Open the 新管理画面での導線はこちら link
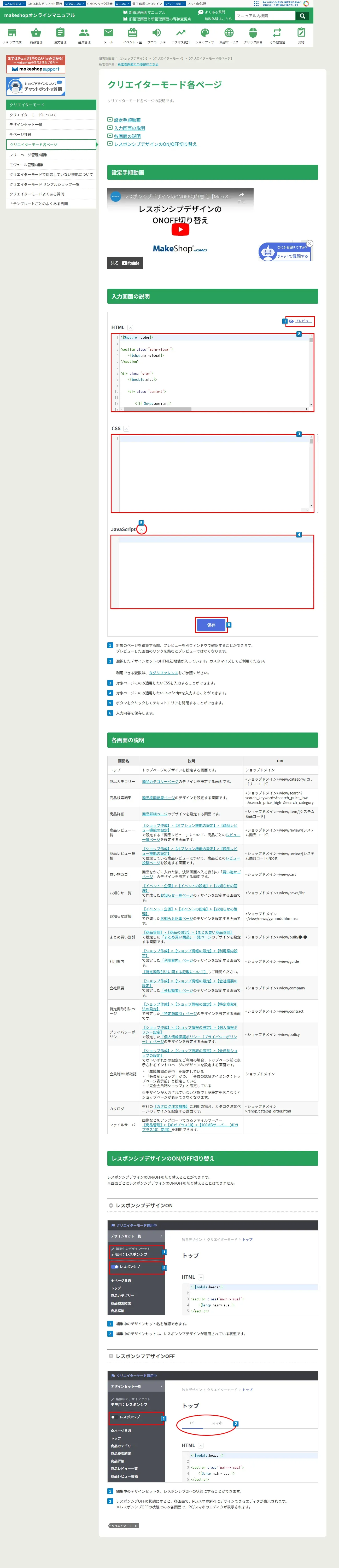Image resolution: width=339 pixels, height=1568 pixels. 138,64
